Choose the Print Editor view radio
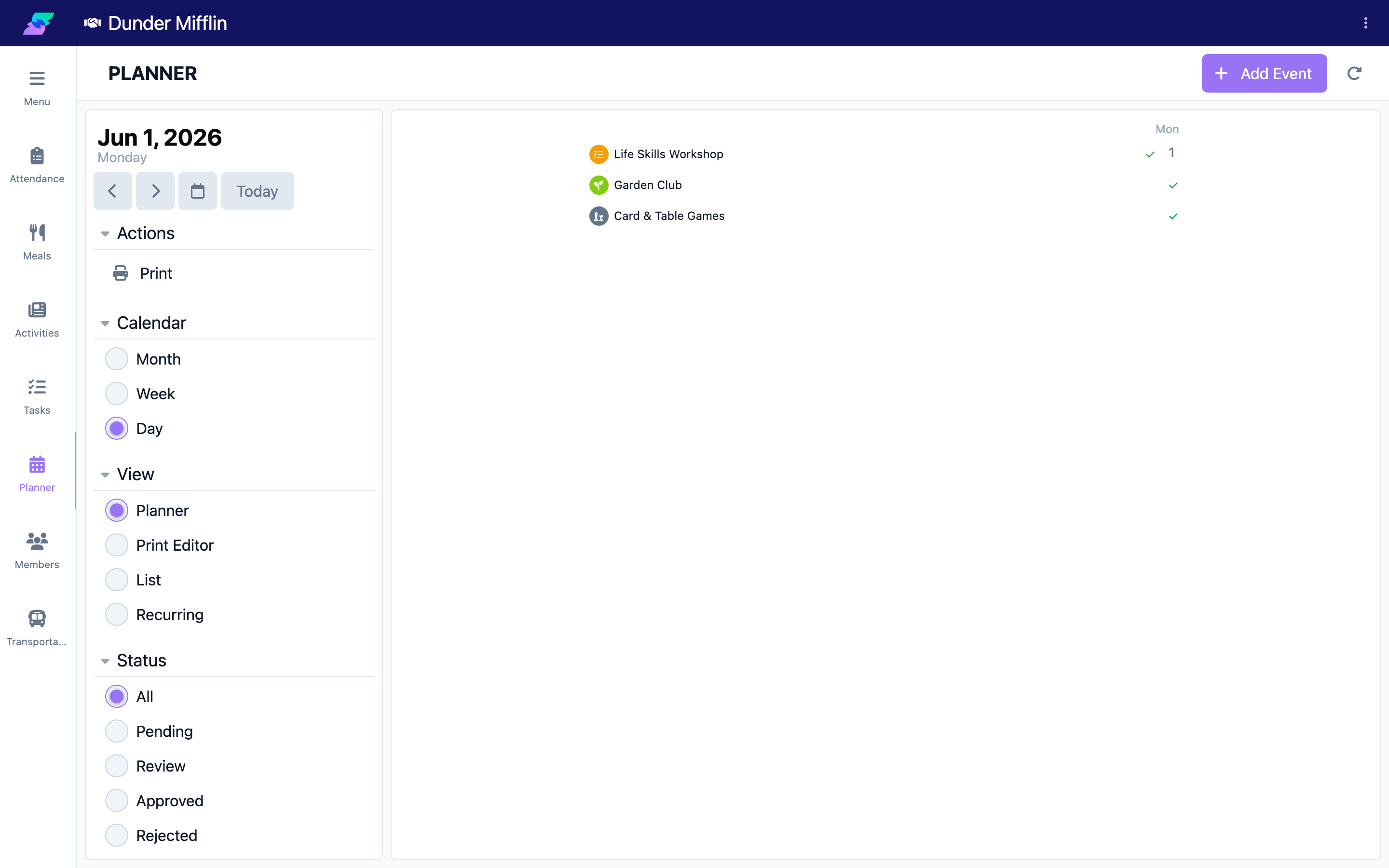Screen dimensions: 1389x868 (117, 545)
